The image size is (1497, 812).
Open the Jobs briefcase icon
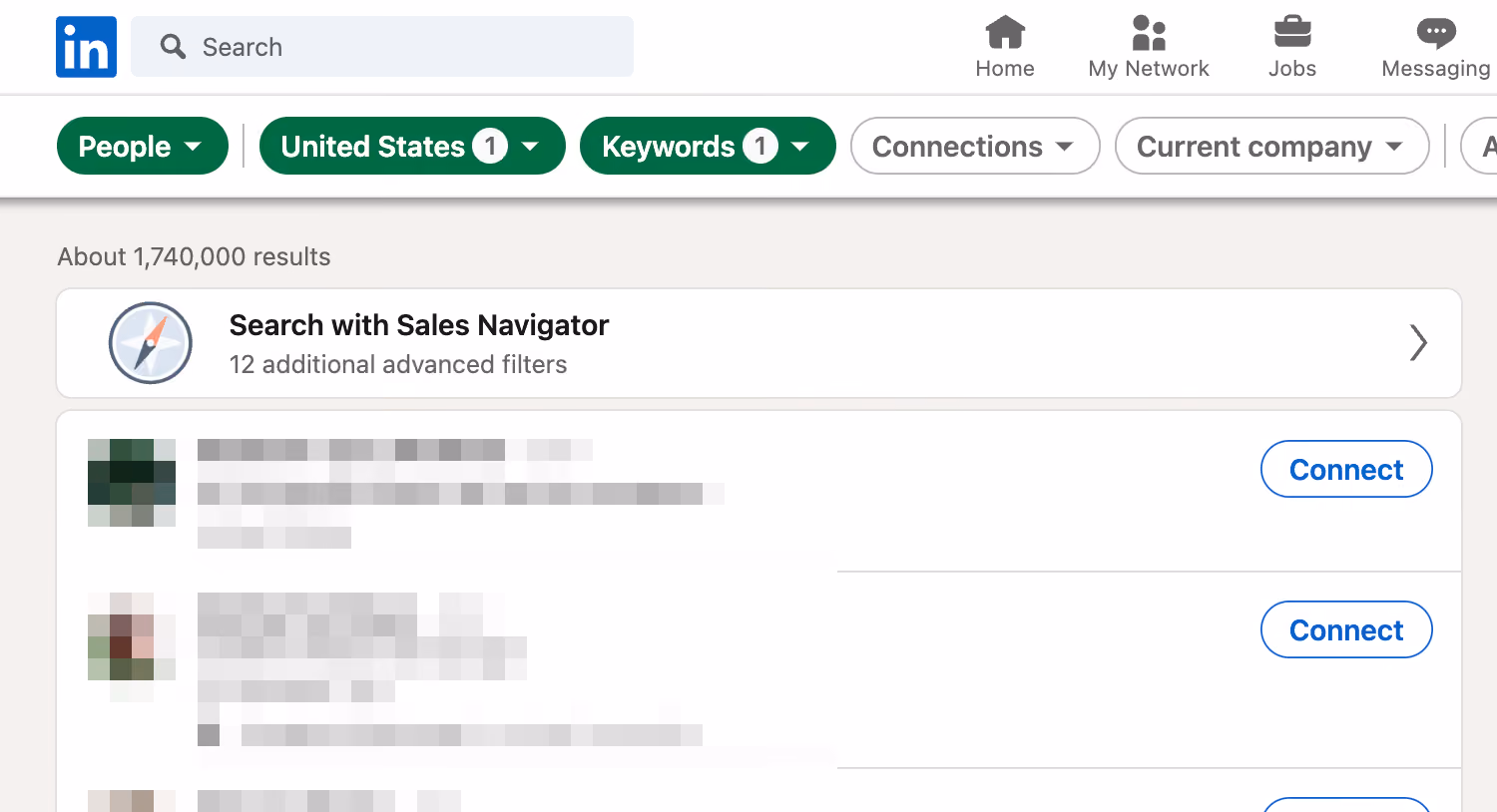[1292, 32]
